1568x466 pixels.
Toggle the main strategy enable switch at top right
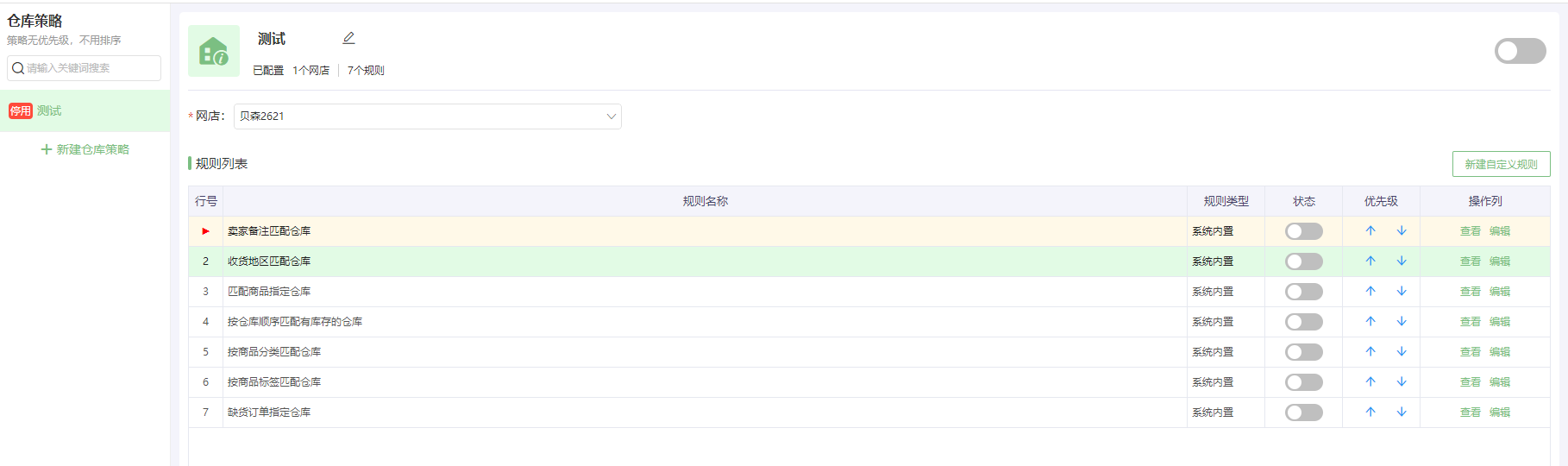(x=1520, y=51)
